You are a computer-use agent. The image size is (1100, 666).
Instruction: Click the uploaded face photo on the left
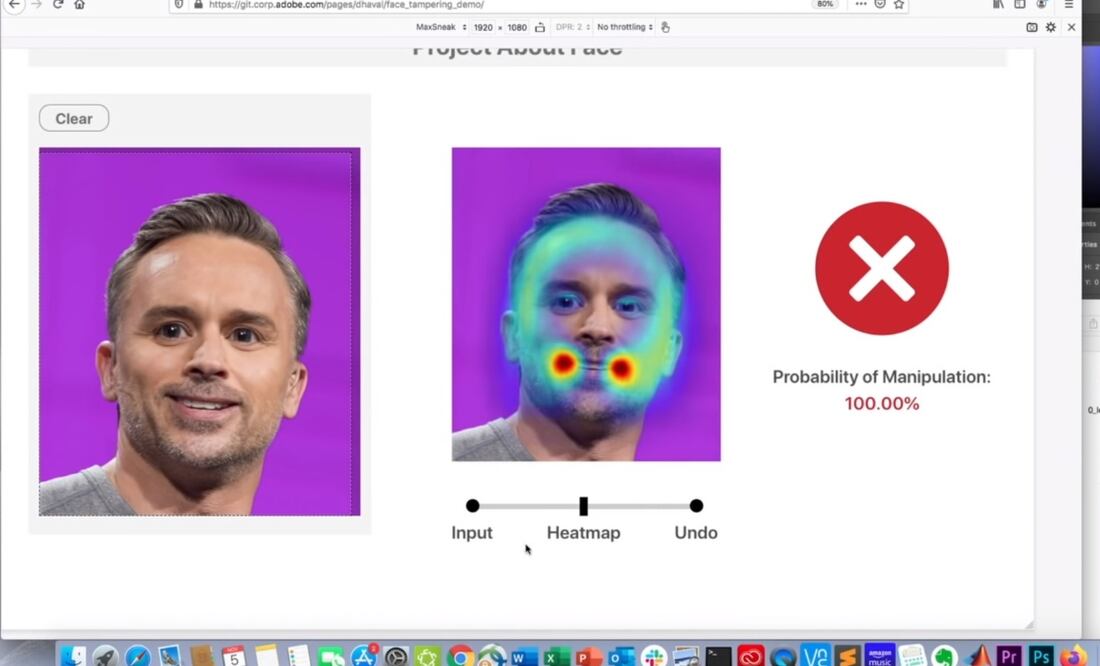click(x=199, y=332)
